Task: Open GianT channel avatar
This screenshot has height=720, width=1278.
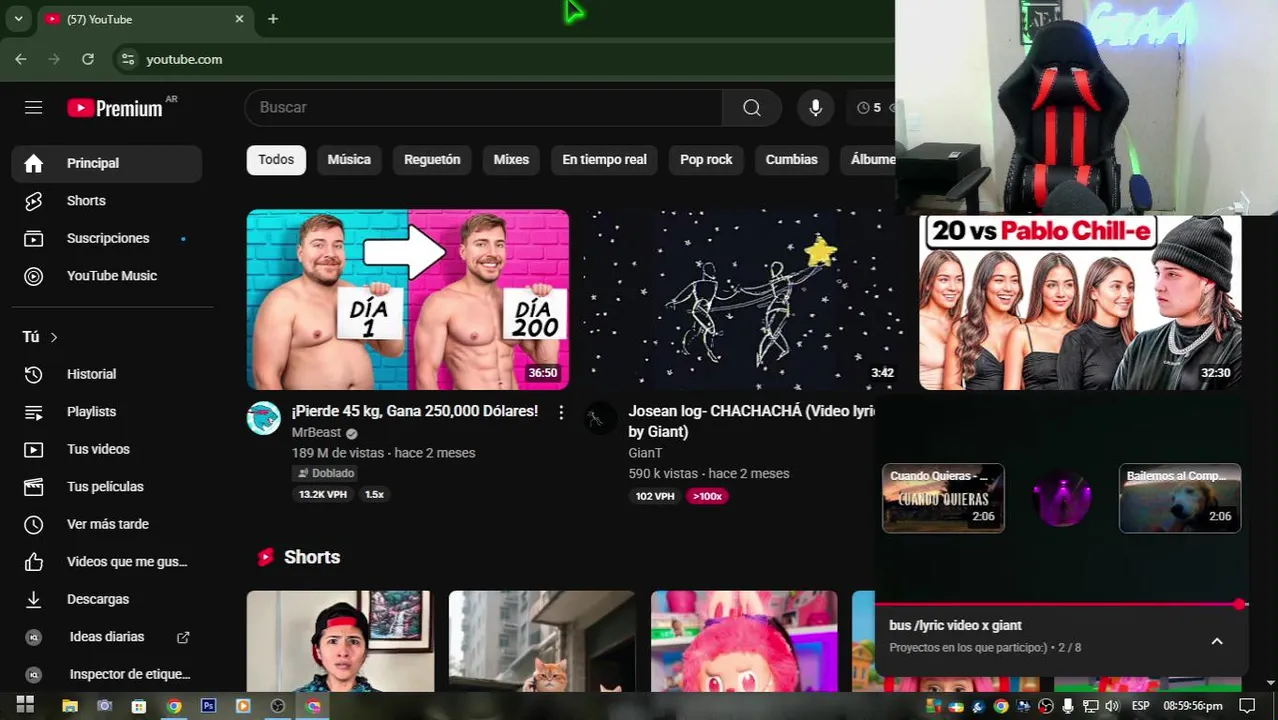Action: pyautogui.click(x=600, y=418)
